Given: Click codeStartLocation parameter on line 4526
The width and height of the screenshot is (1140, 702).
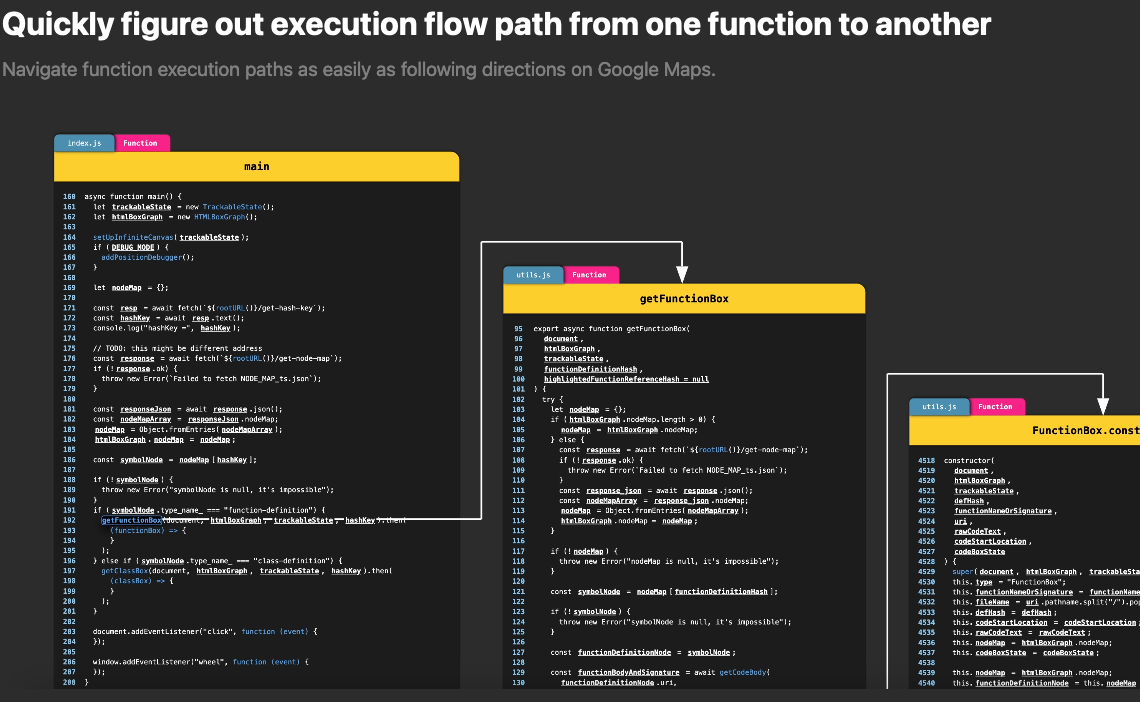Looking at the screenshot, I should click(x=990, y=541).
